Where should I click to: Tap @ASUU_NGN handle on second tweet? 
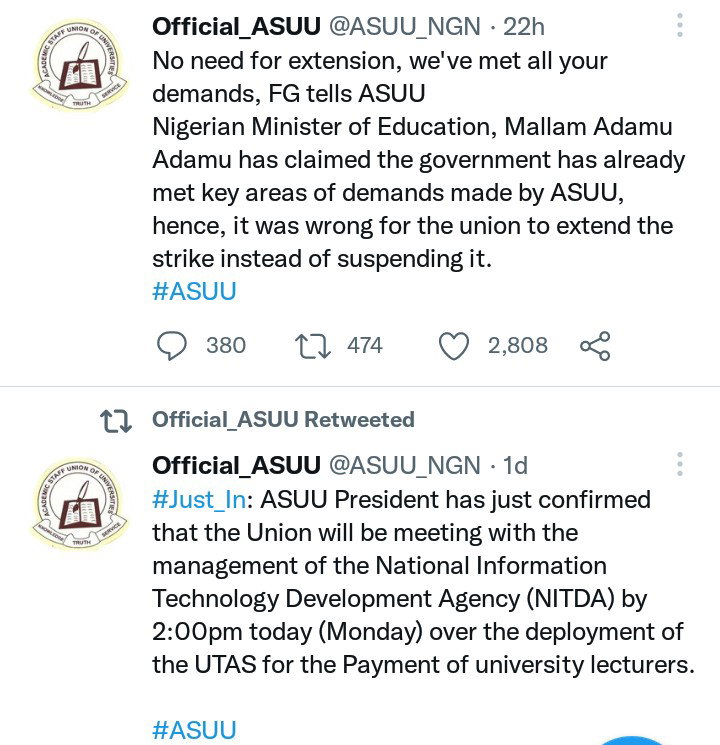(404, 466)
